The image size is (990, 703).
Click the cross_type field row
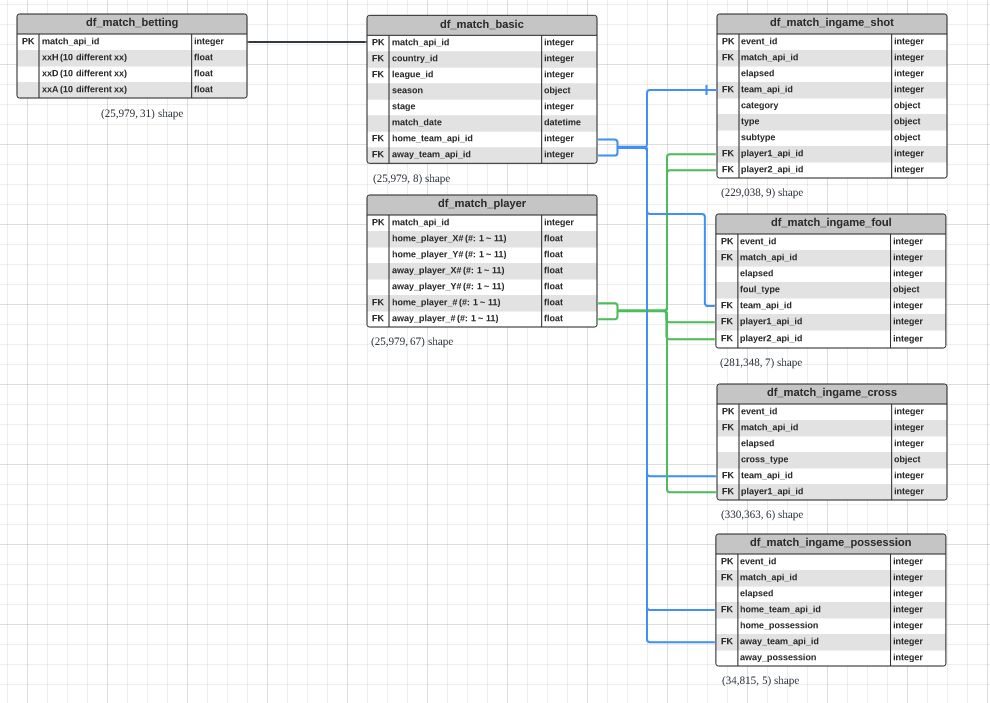click(814, 459)
